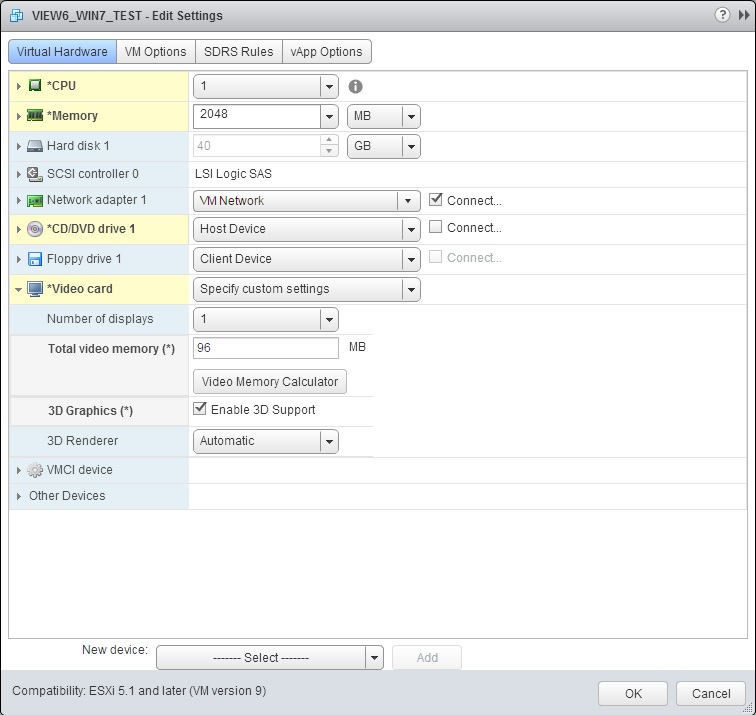
Task: Expand the SCSI controller 0 row
Action: 18,174
